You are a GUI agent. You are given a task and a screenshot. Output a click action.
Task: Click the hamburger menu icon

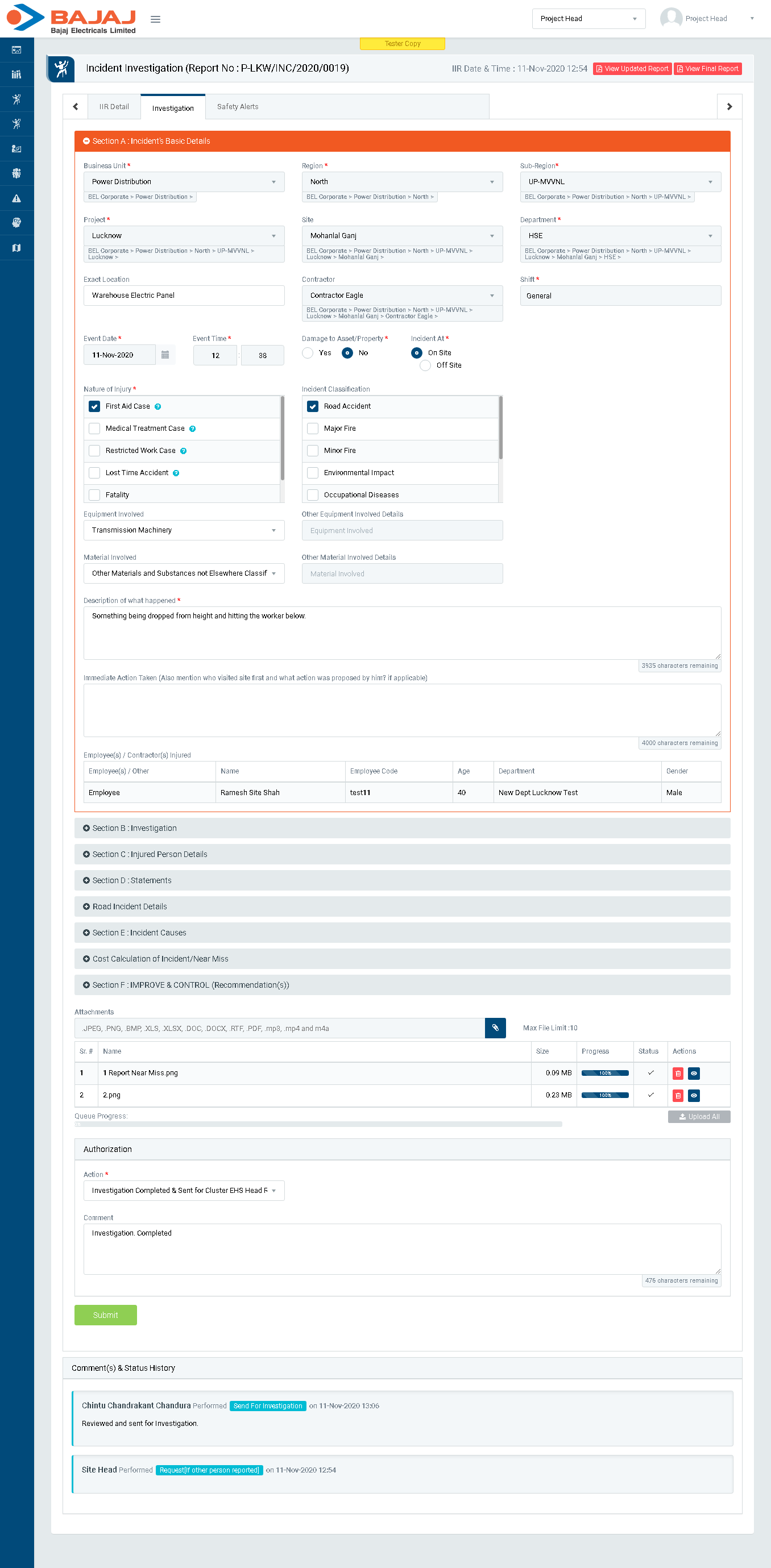point(155,19)
